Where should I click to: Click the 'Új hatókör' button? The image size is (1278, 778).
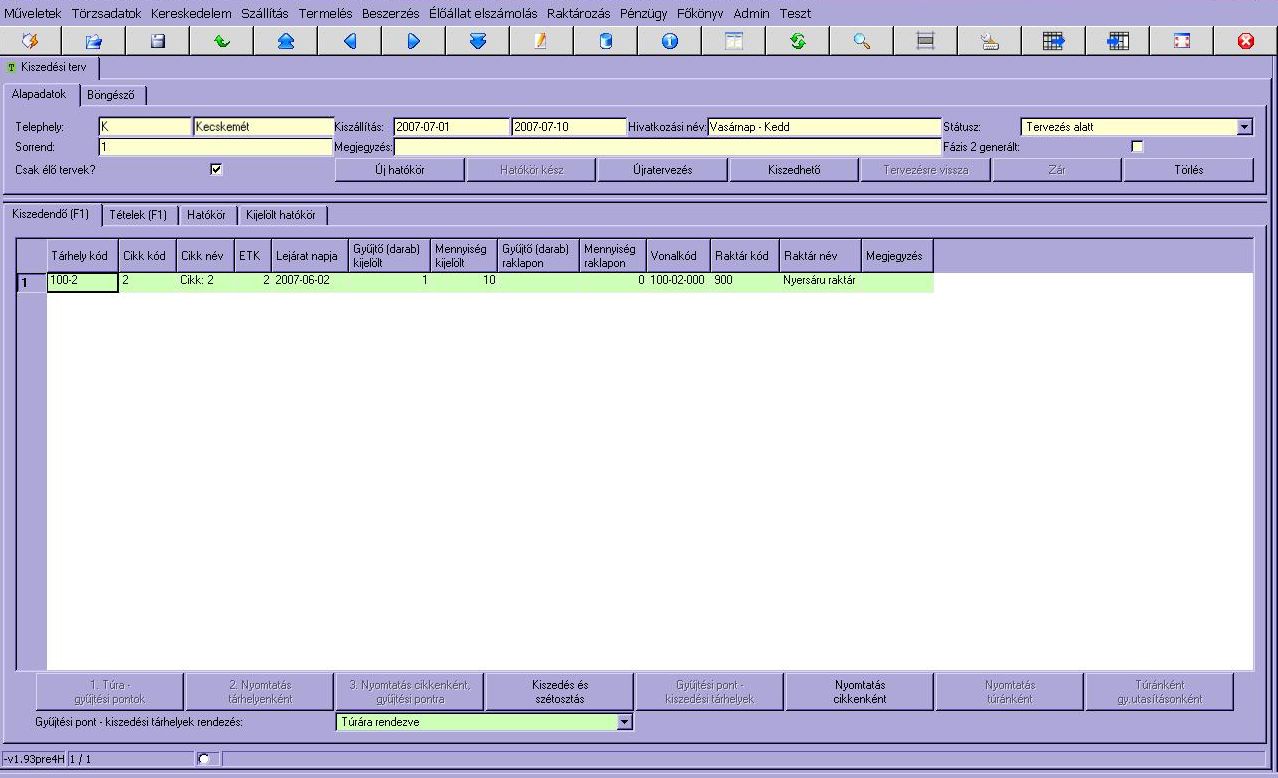coord(399,170)
